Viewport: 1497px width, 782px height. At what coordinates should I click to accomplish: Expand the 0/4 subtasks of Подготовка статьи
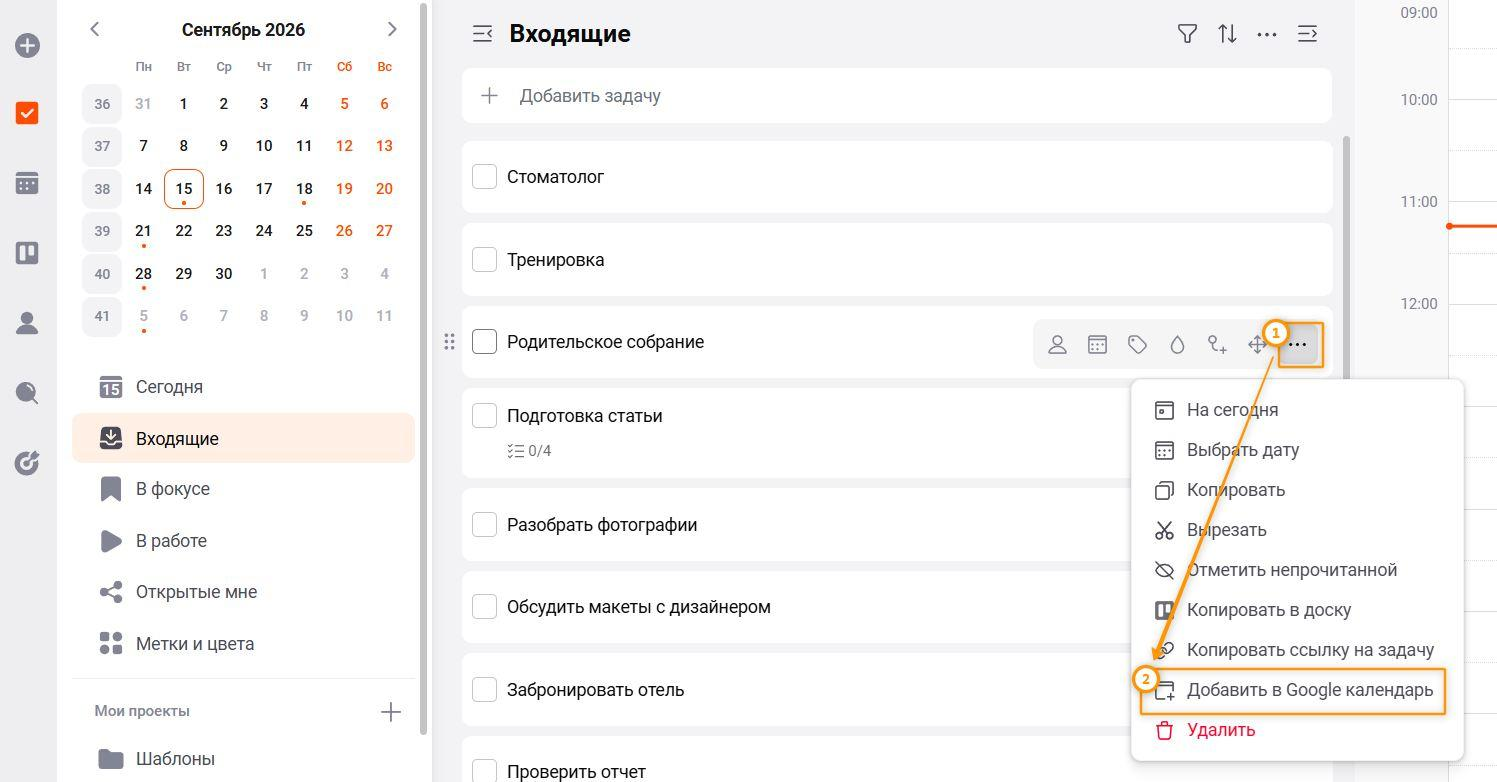(x=529, y=451)
